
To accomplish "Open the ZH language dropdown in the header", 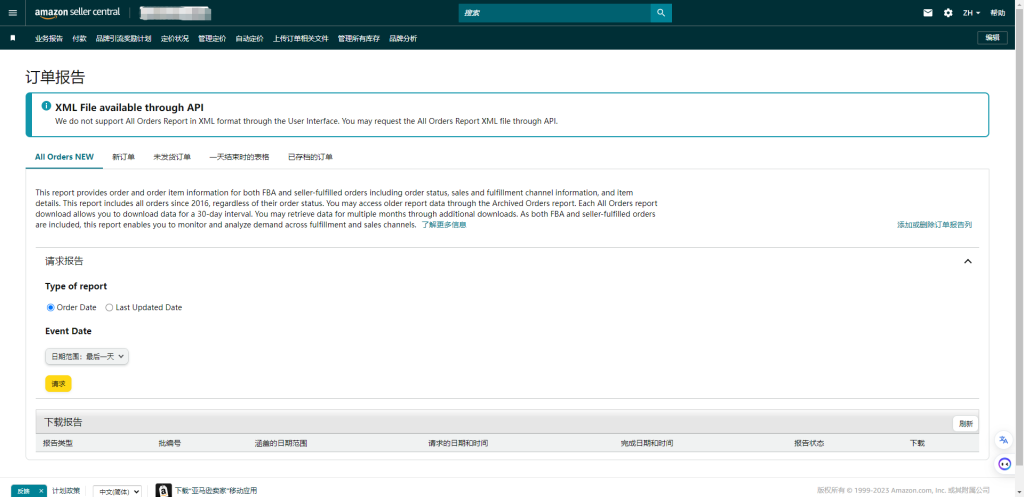I will coord(972,13).
